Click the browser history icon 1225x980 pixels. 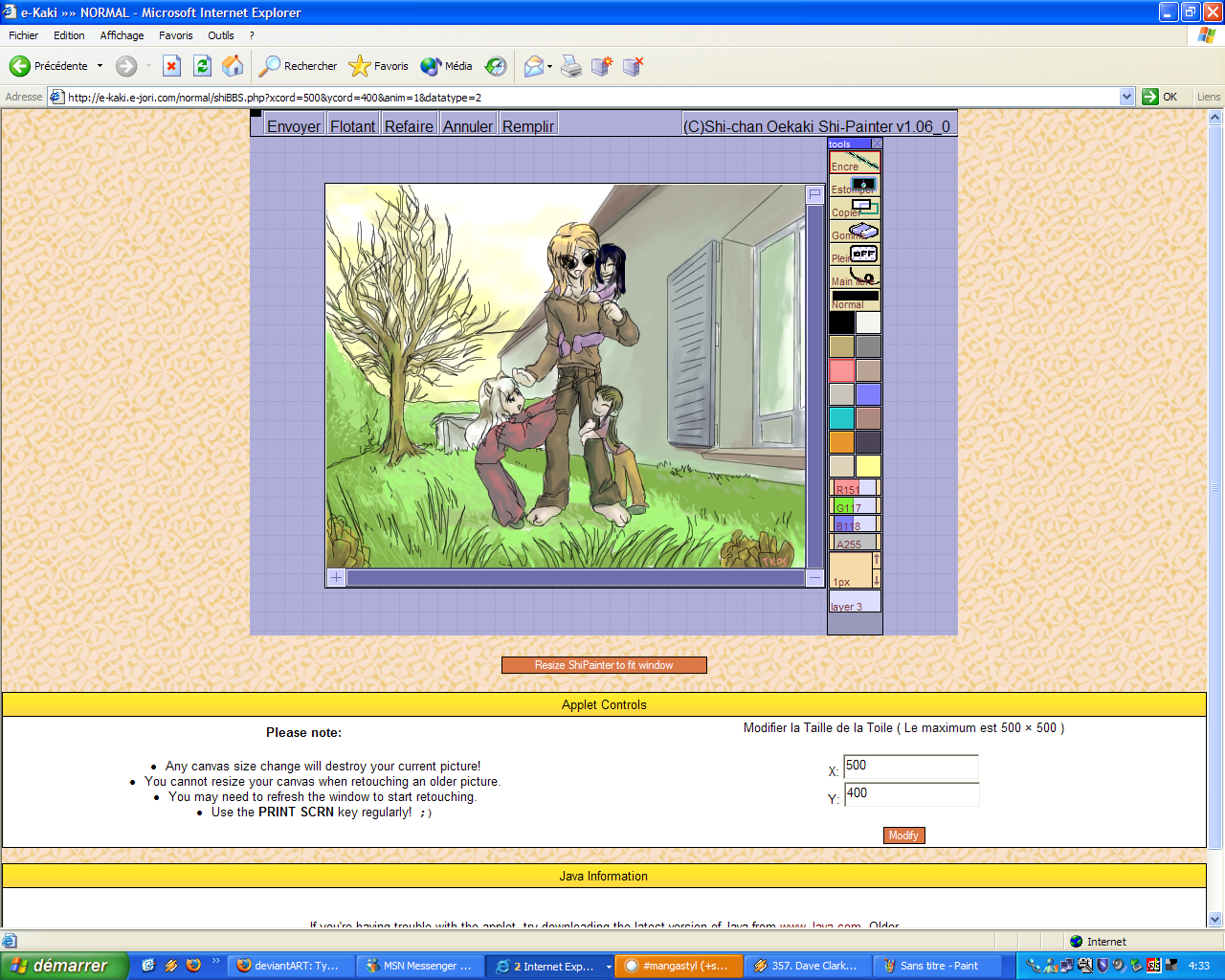tap(496, 66)
